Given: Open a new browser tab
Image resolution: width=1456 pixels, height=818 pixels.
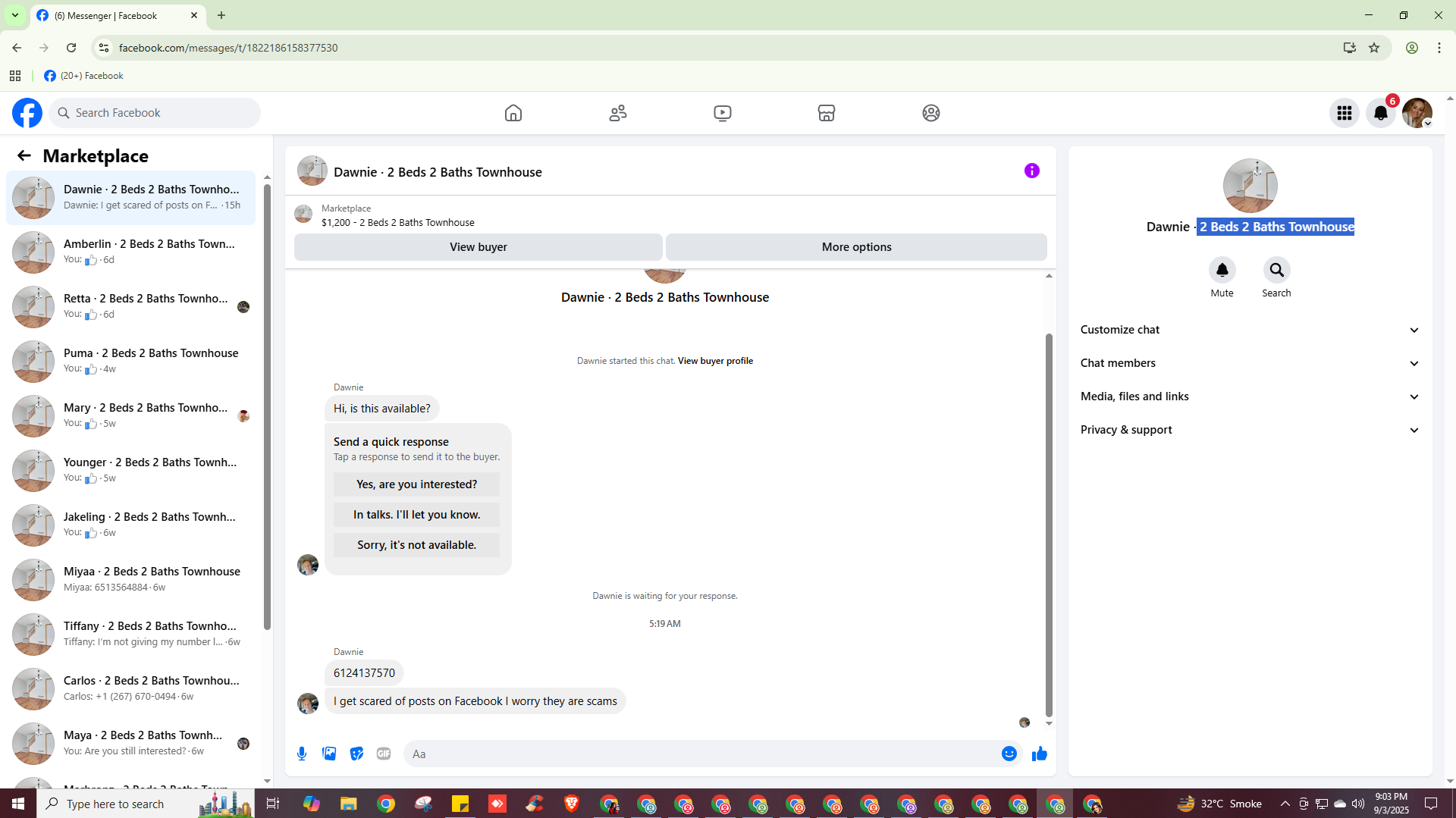Looking at the screenshot, I should 221,15.
